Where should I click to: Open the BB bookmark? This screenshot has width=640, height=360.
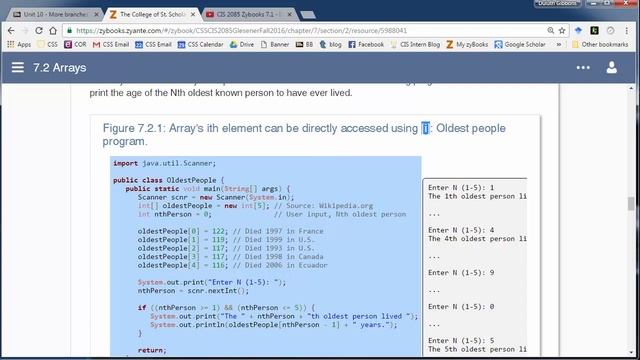coord(304,44)
